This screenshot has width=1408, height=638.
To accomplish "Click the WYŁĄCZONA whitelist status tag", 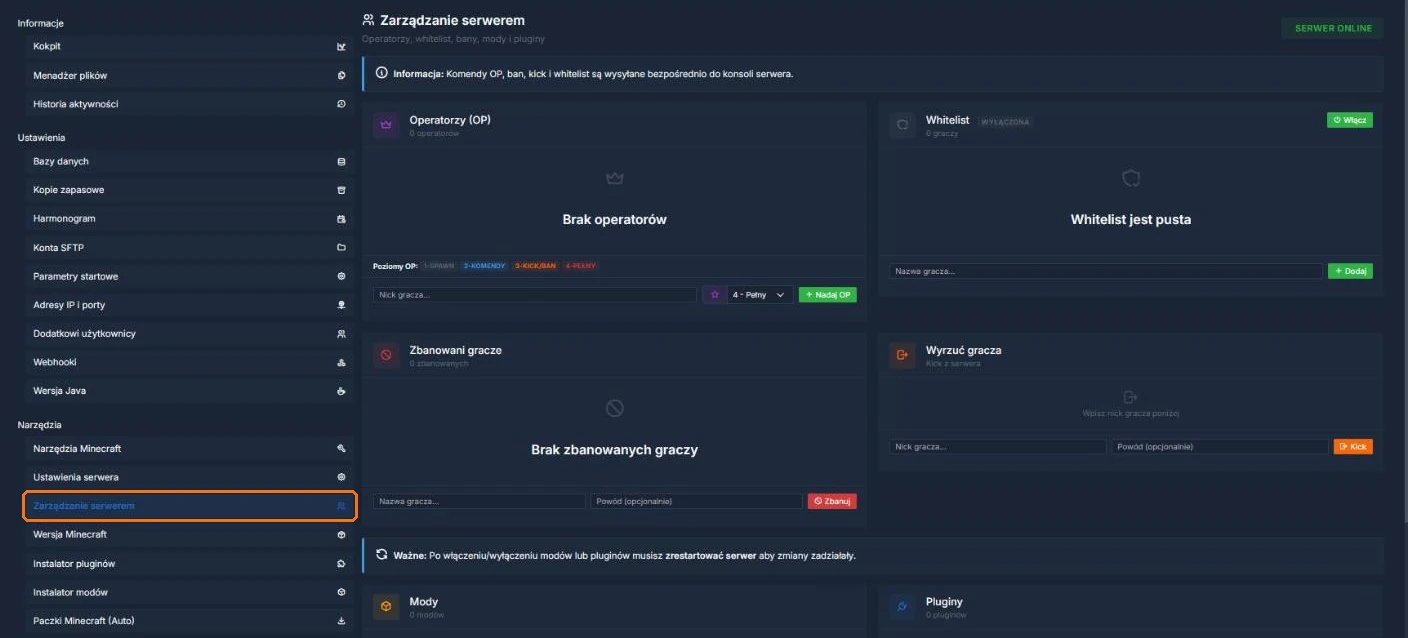I will pos(1005,122).
